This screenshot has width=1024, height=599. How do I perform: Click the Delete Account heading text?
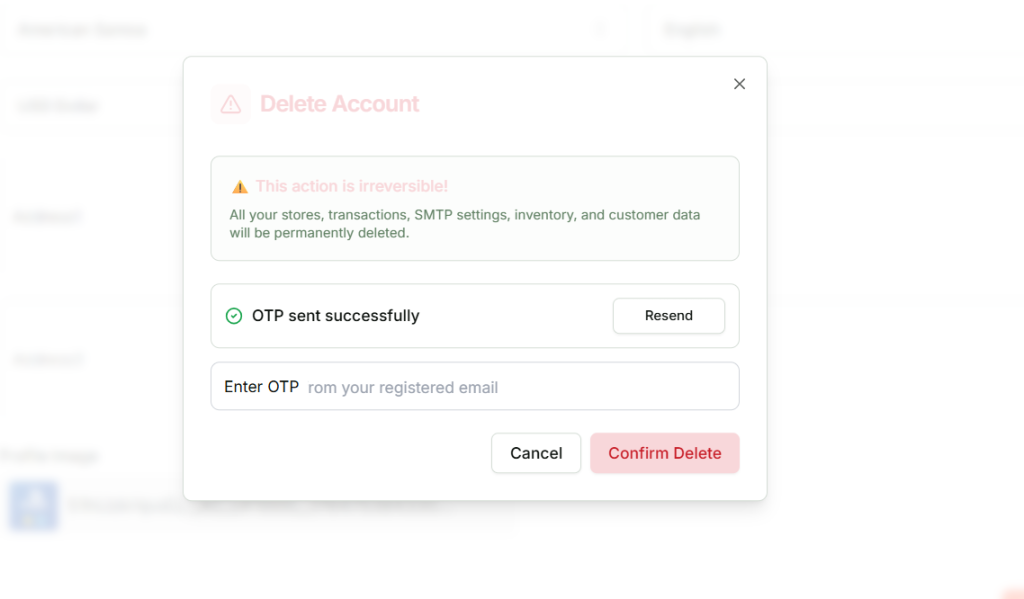[339, 104]
